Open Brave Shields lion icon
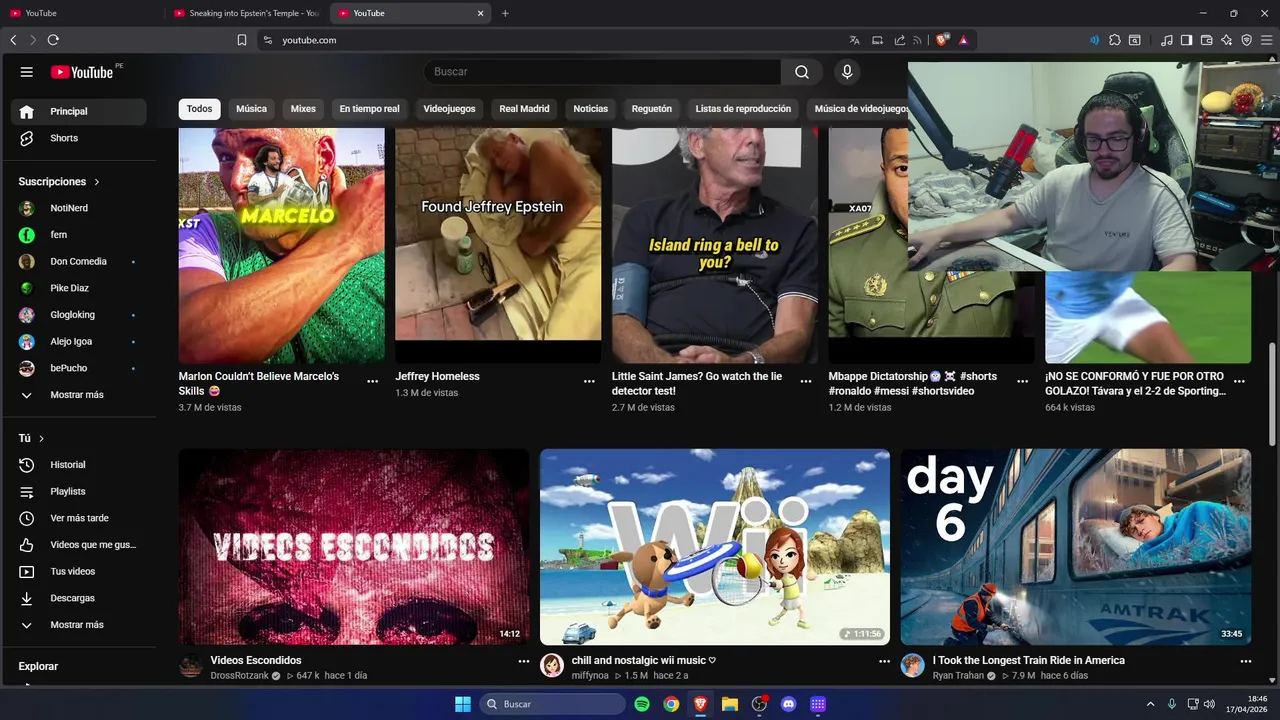Screen dimensions: 1280x720 [x=942, y=40]
